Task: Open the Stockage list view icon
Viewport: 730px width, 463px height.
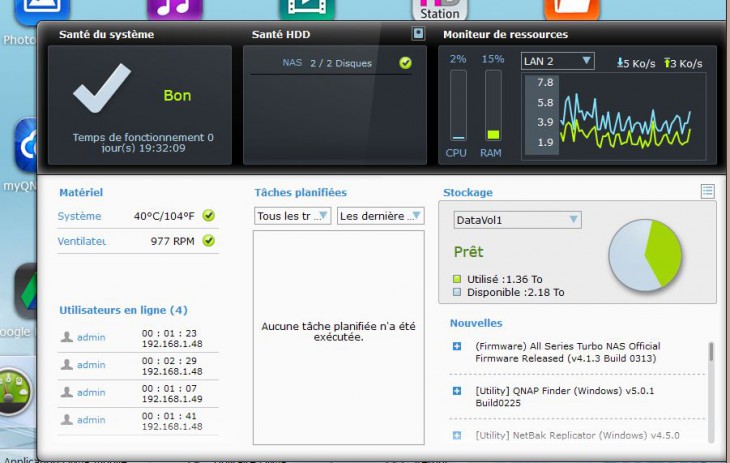Action: pos(707,191)
